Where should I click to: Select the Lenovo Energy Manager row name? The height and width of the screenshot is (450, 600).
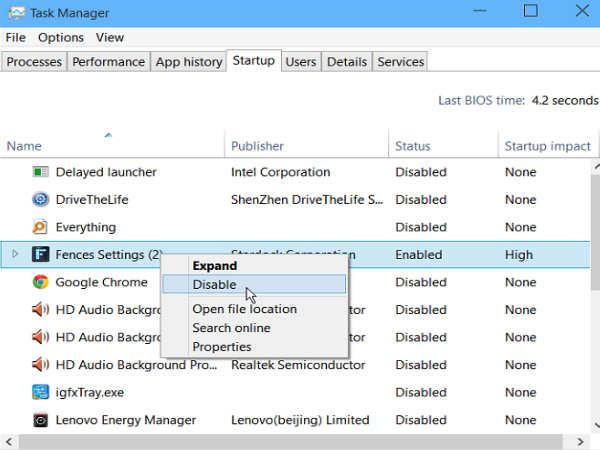point(126,420)
